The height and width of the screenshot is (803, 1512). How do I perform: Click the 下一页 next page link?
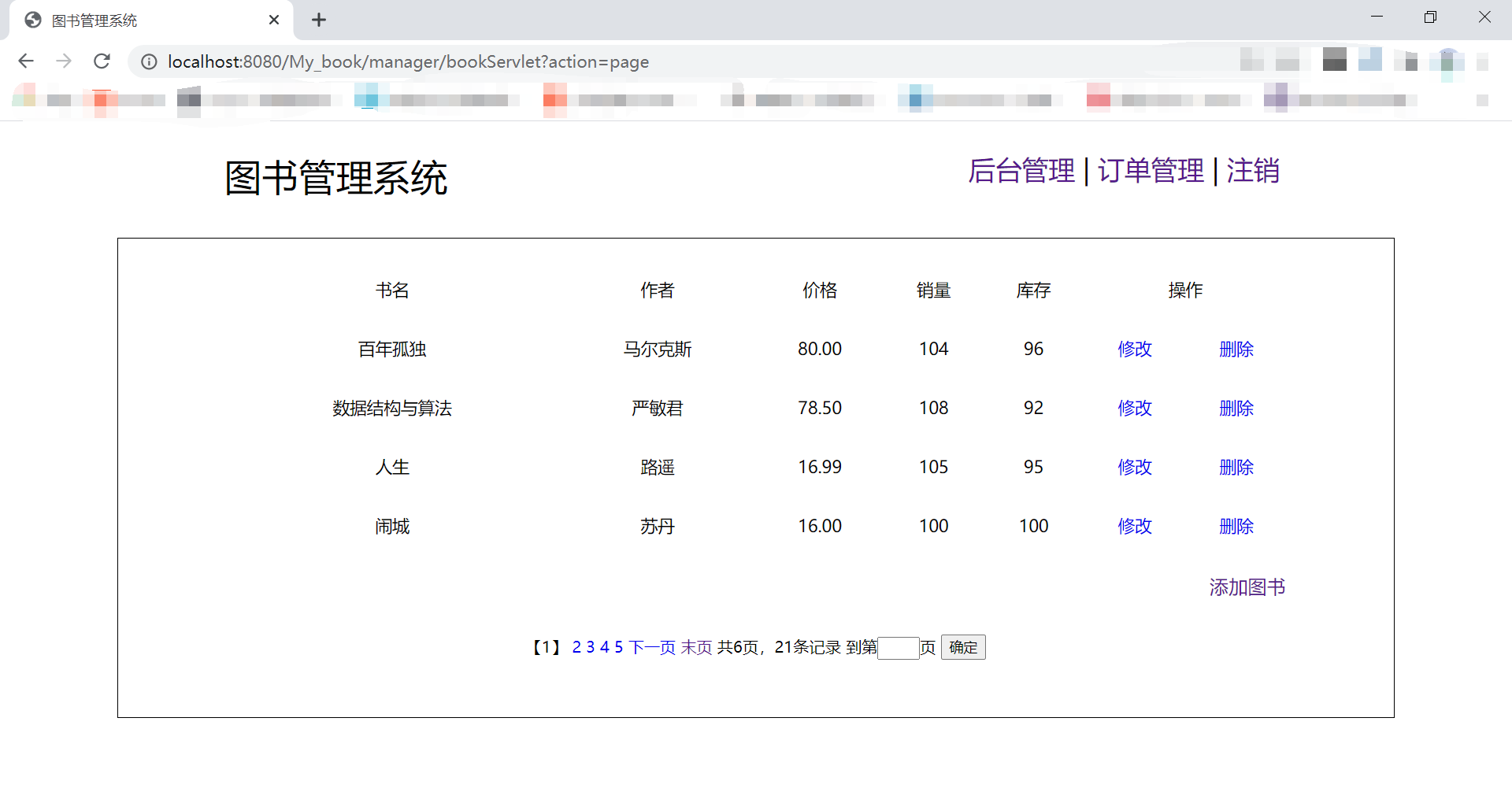pyautogui.click(x=652, y=647)
